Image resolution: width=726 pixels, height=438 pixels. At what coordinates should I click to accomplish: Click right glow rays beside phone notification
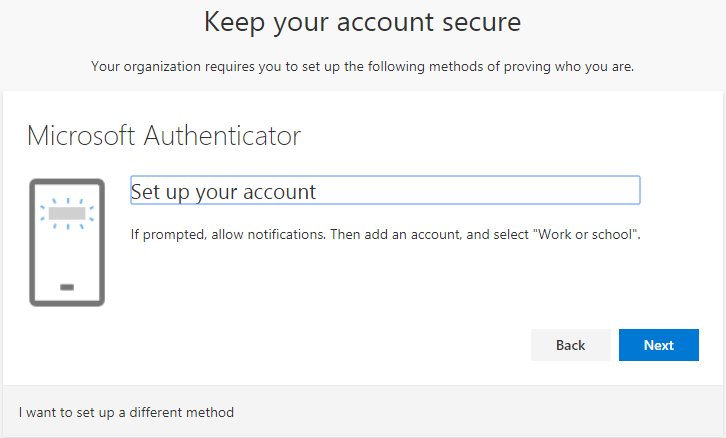coord(91,212)
